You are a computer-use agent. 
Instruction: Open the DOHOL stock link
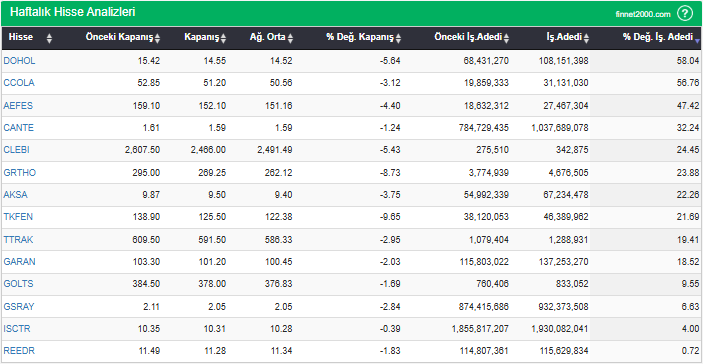point(19,61)
